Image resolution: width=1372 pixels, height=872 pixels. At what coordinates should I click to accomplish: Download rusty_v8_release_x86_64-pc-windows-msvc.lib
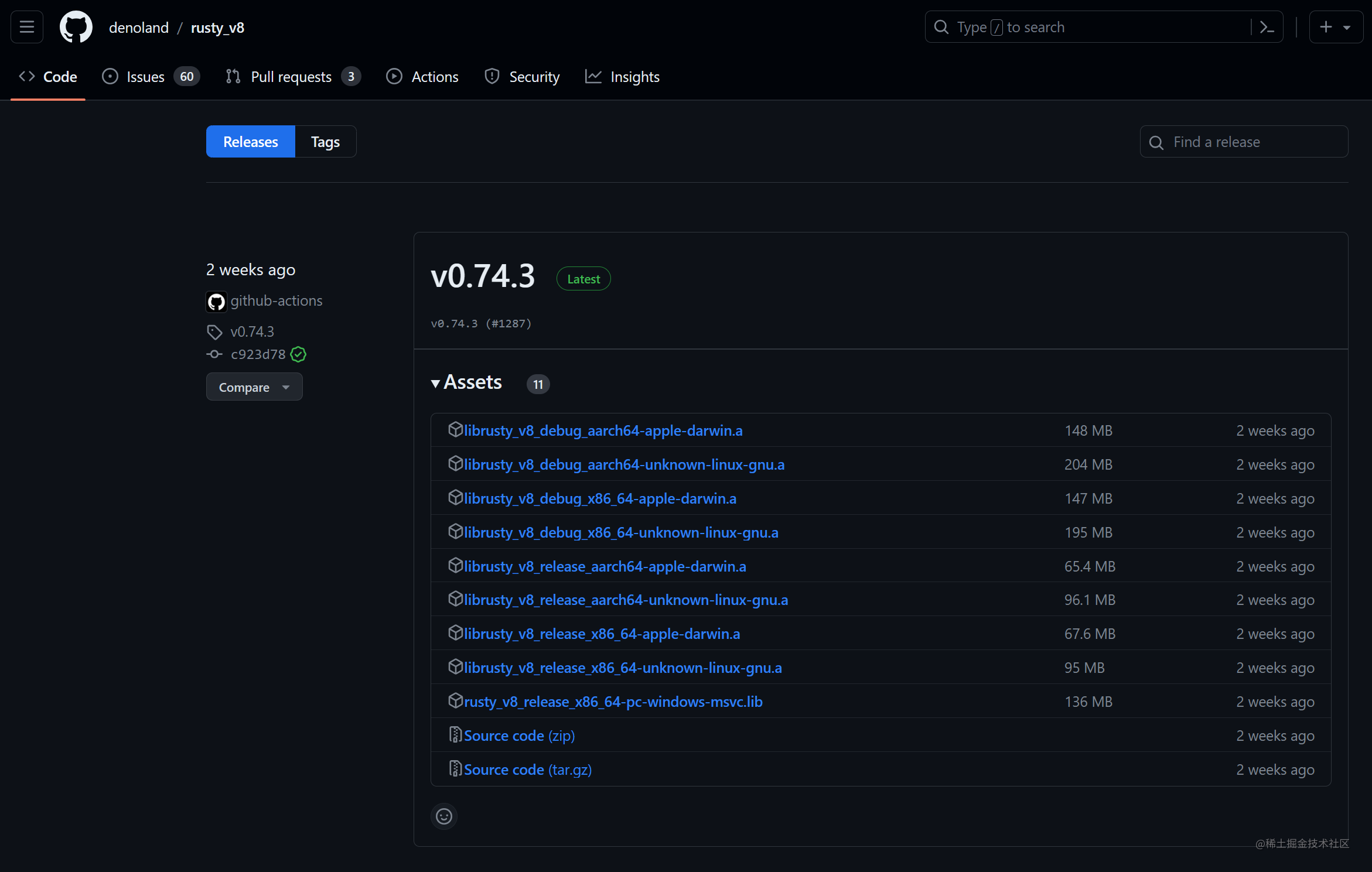coord(613,702)
